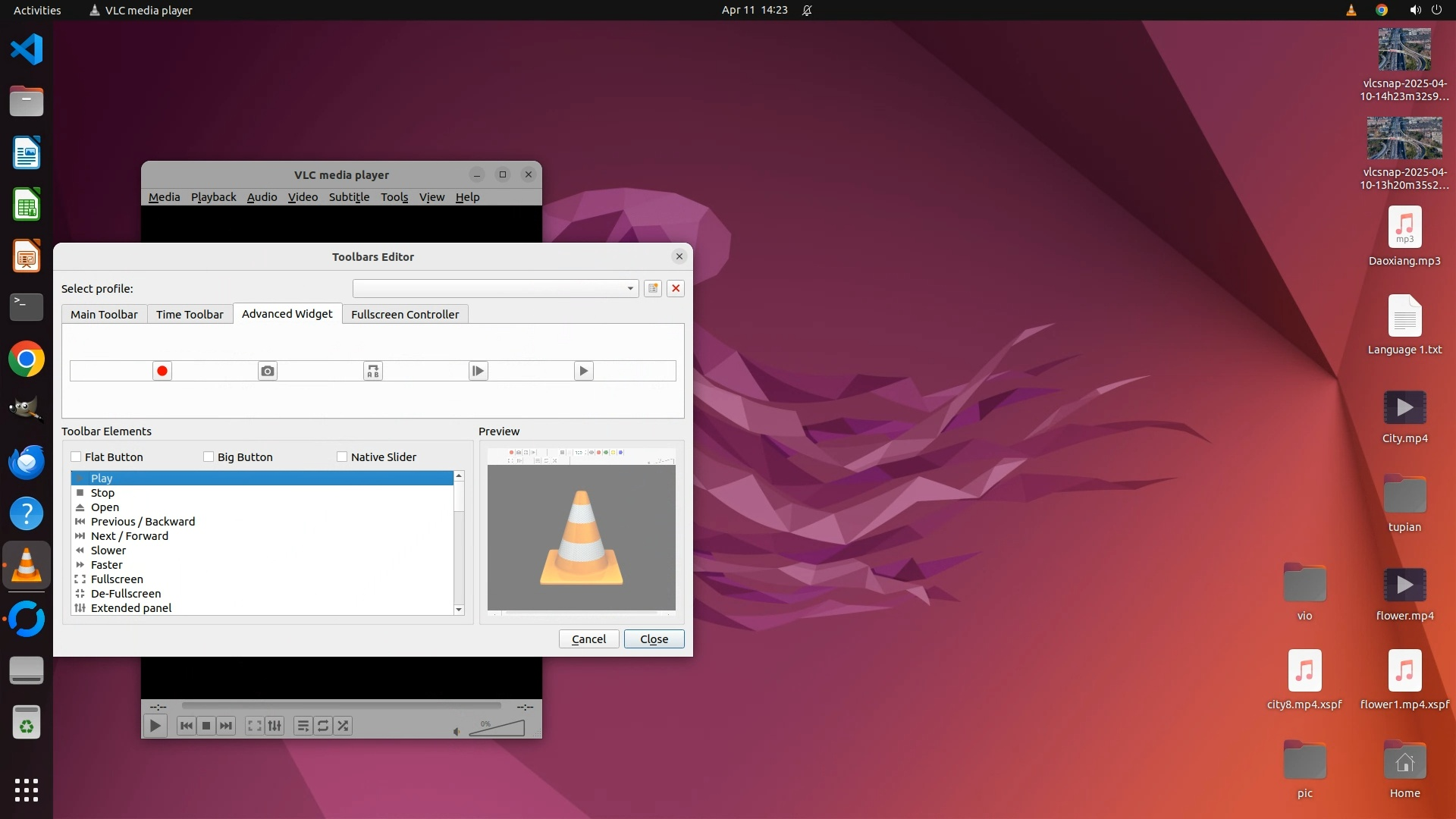Enable the Big Button checkbox
The image size is (1456, 819).
pos(209,457)
